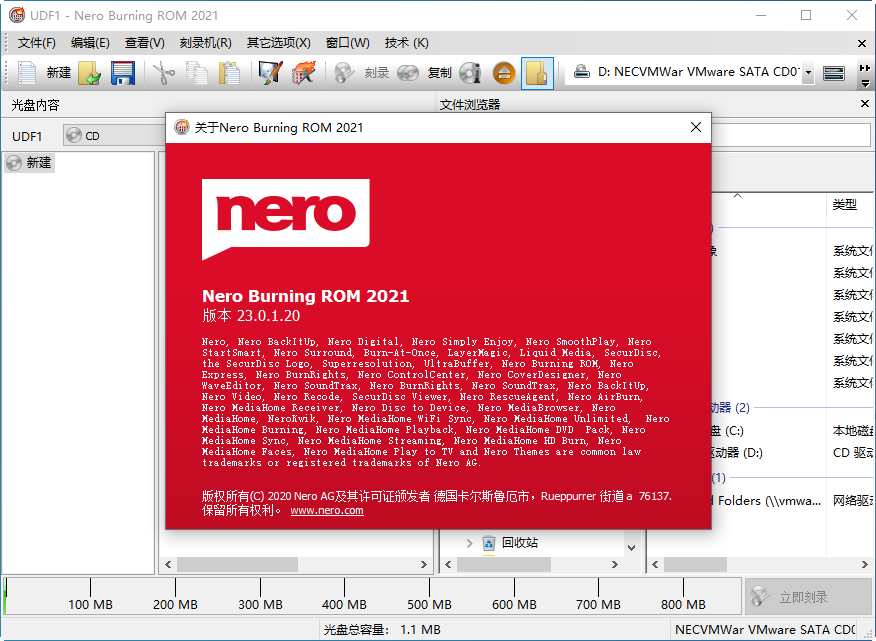Image resolution: width=876 pixels, height=641 pixels.
Task: Click the Nero Express burning house icon
Action: (303, 73)
